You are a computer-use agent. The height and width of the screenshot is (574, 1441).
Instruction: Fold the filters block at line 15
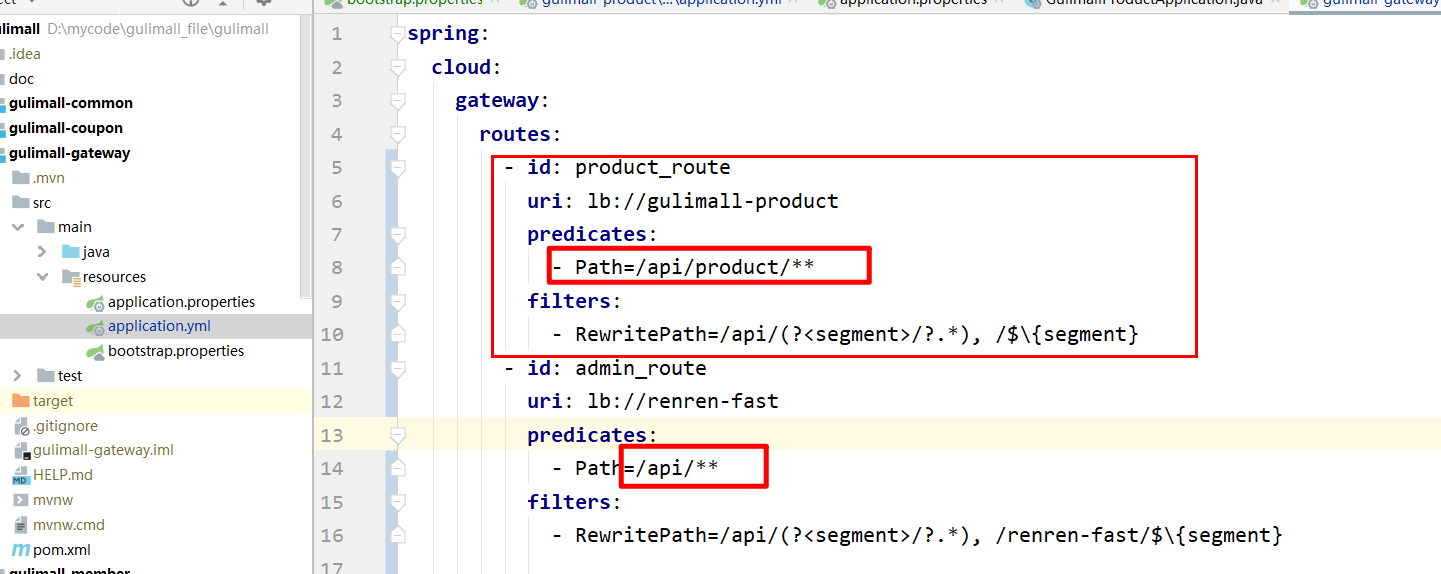click(x=398, y=502)
